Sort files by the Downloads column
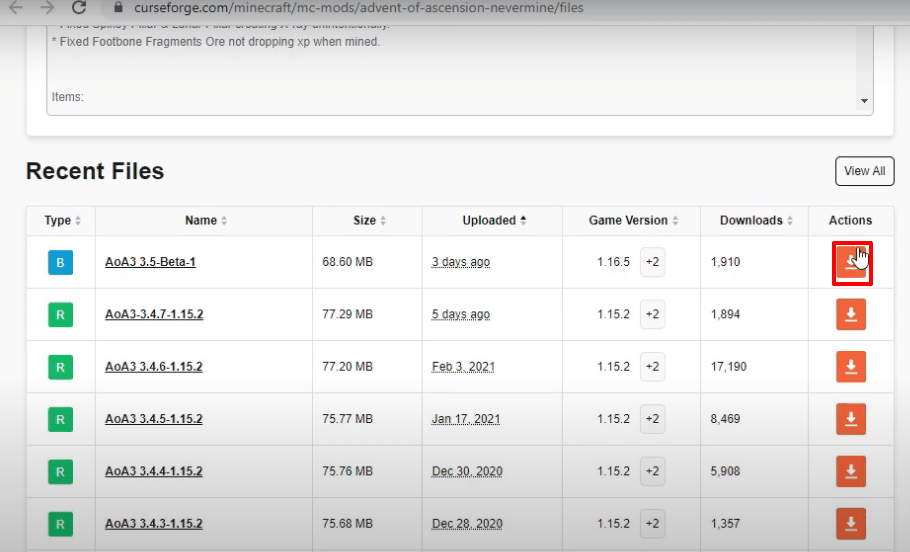 [x=756, y=221]
